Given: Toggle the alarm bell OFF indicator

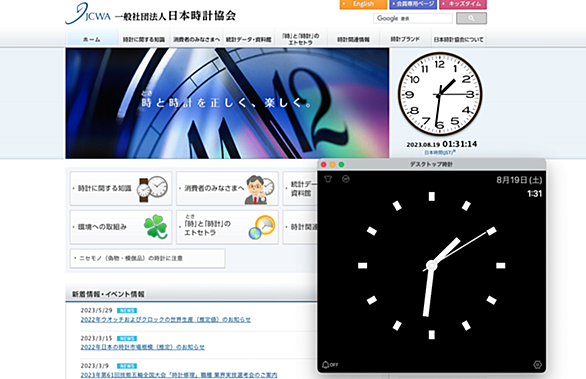Looking at the screenshot, I should pyautogui.click(x=330, y=364).
